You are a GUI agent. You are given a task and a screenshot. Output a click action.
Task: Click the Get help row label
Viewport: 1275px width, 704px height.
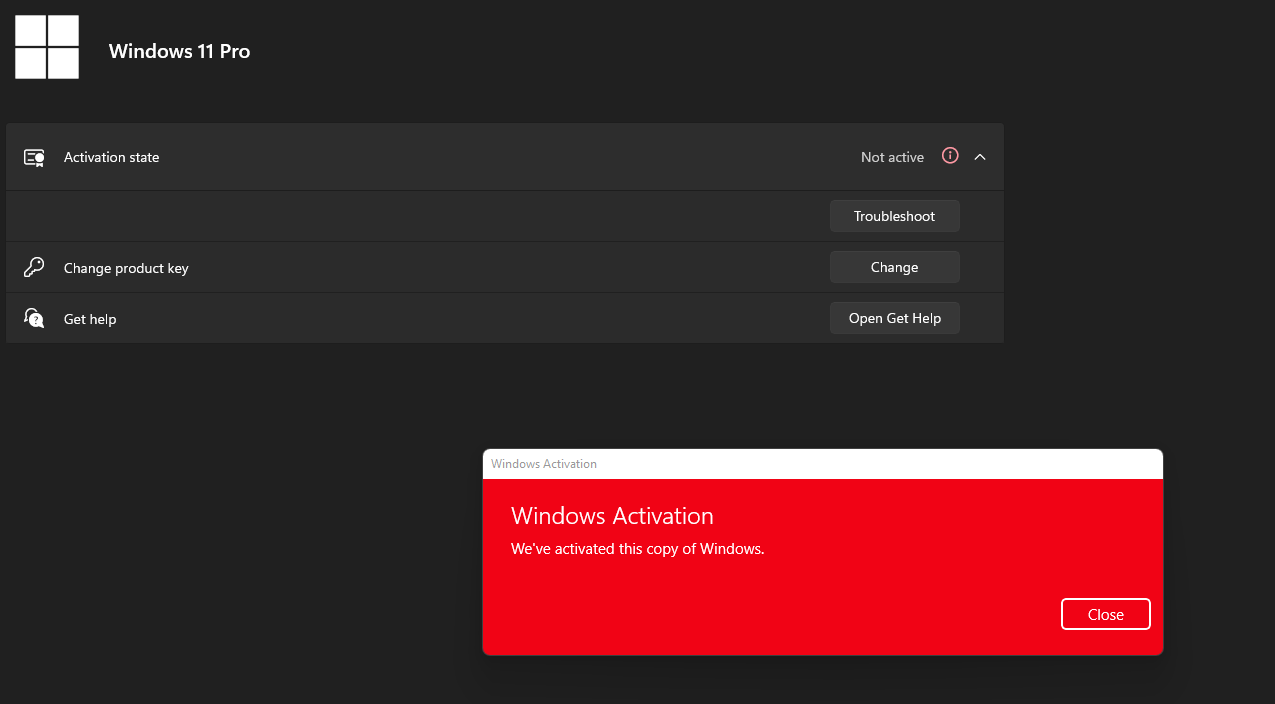(90, 319)
